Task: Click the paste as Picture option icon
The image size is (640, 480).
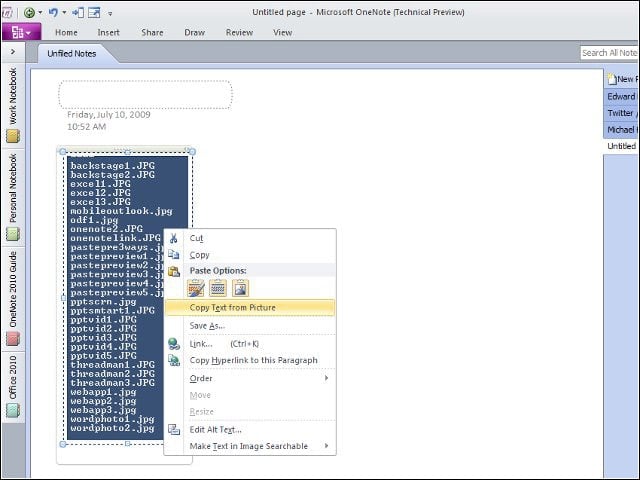Action: (240, 288)
